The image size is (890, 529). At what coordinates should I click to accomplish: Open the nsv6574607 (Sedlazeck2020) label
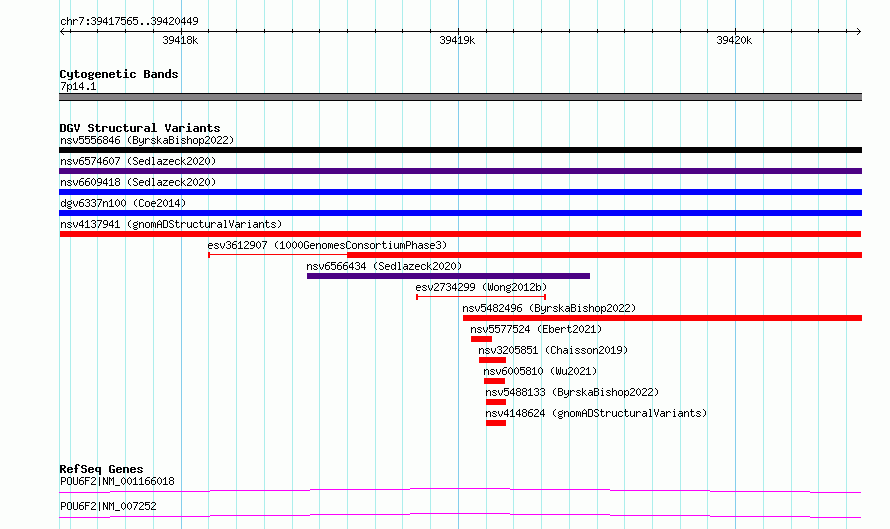[138, 161]
